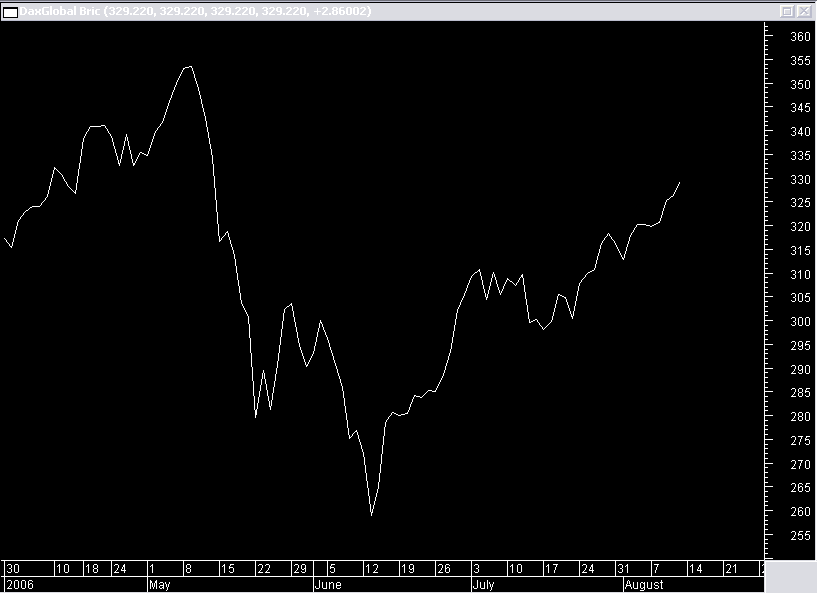Click the 30 date label on the time axis
This screenshot has width=817, height=593.
pos(13,569)
